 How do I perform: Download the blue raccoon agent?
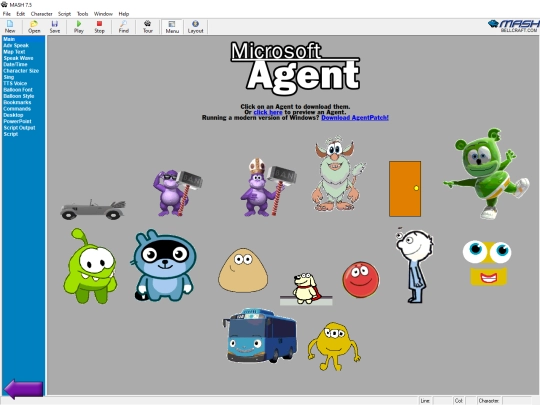click(x=163, y=265)
